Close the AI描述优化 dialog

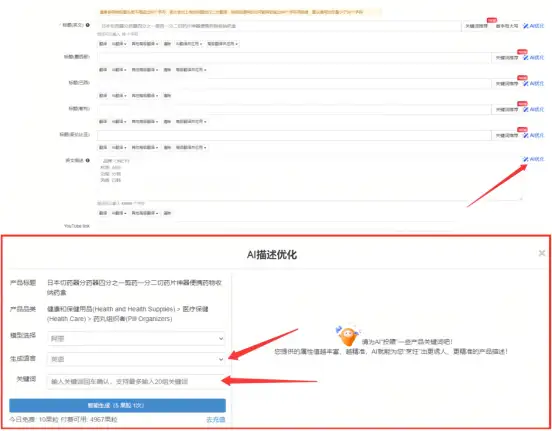coord(542,253)
